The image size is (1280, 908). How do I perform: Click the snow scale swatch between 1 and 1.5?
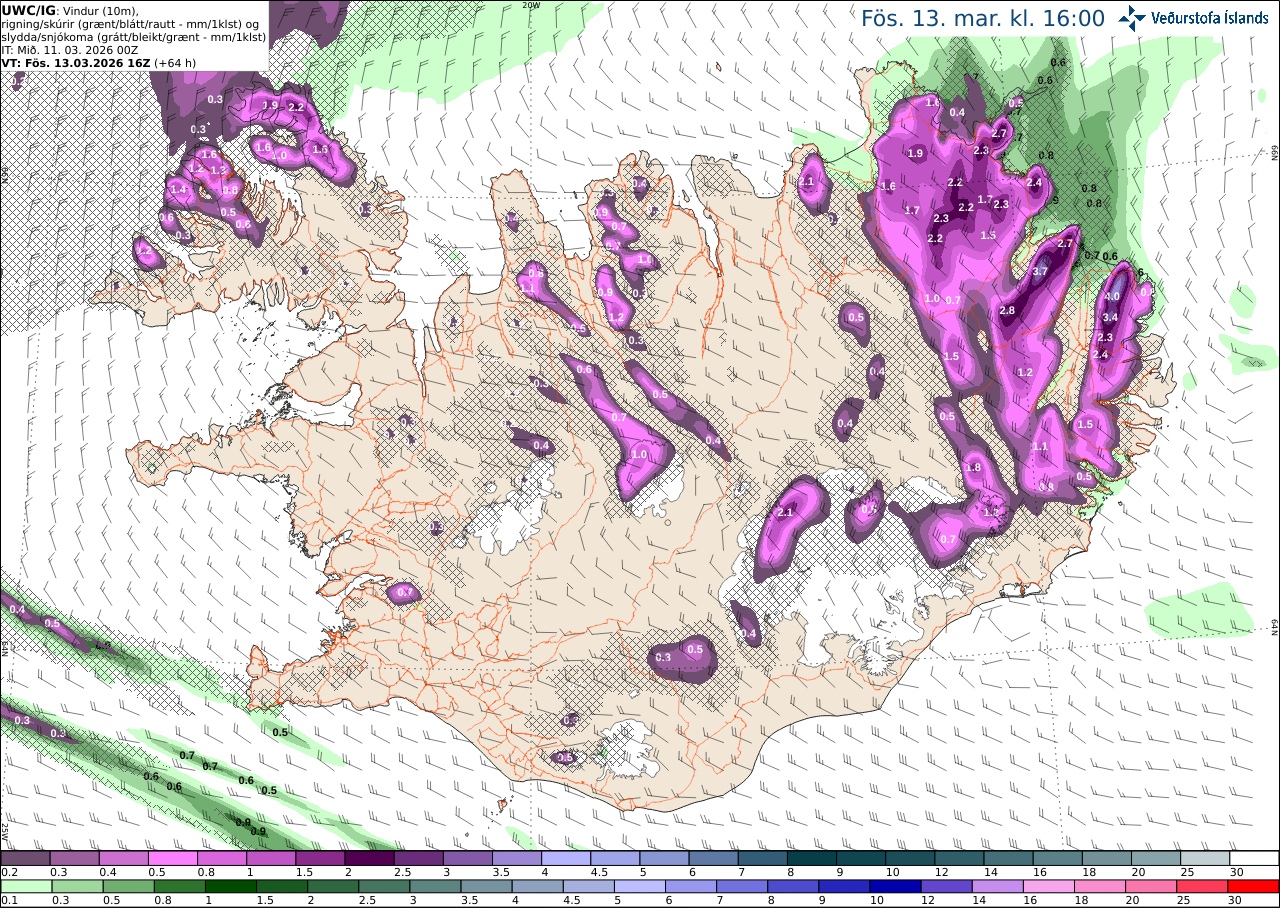[x=271, y=858]
